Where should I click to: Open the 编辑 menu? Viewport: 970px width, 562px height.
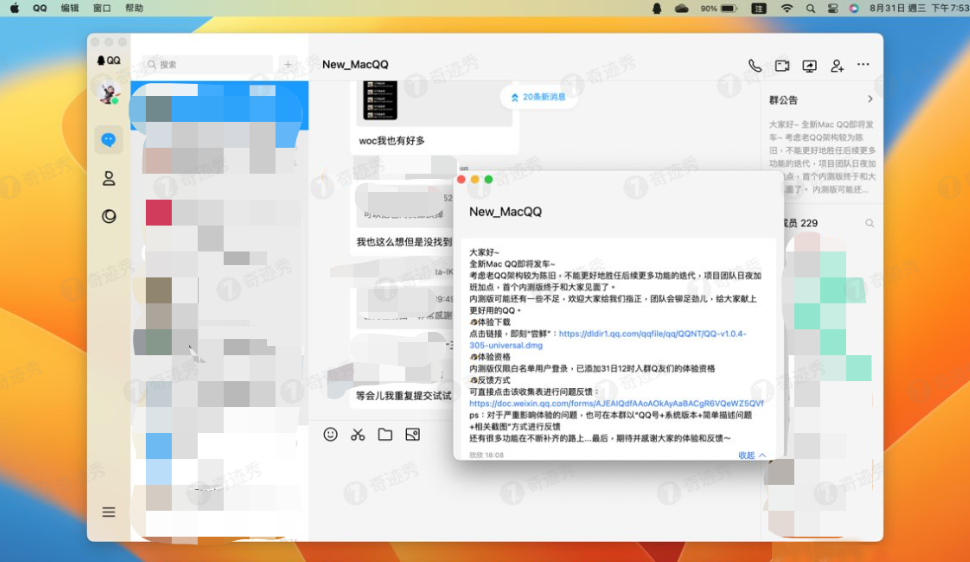click(x=70, y=8)
